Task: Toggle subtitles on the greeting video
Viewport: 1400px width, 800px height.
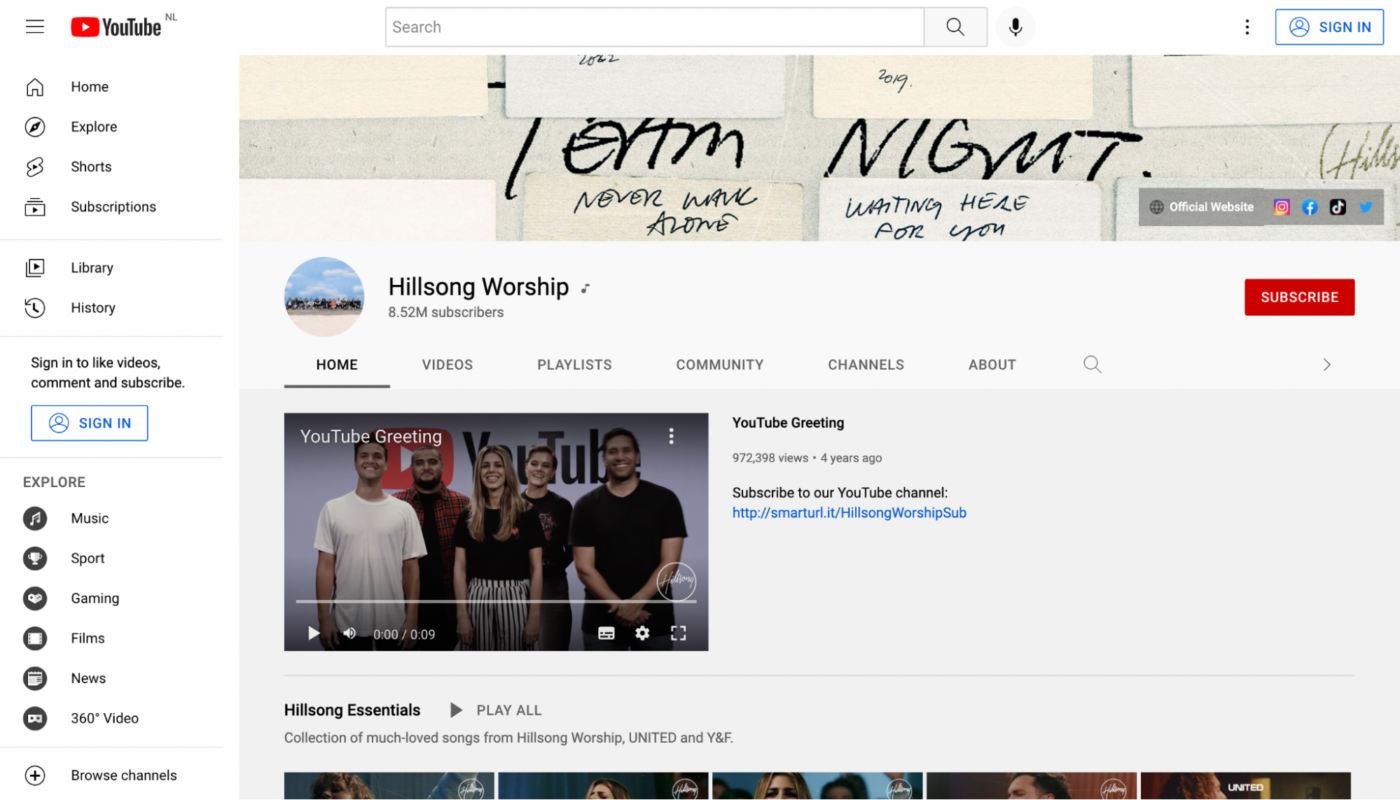Action: [606, 633]
